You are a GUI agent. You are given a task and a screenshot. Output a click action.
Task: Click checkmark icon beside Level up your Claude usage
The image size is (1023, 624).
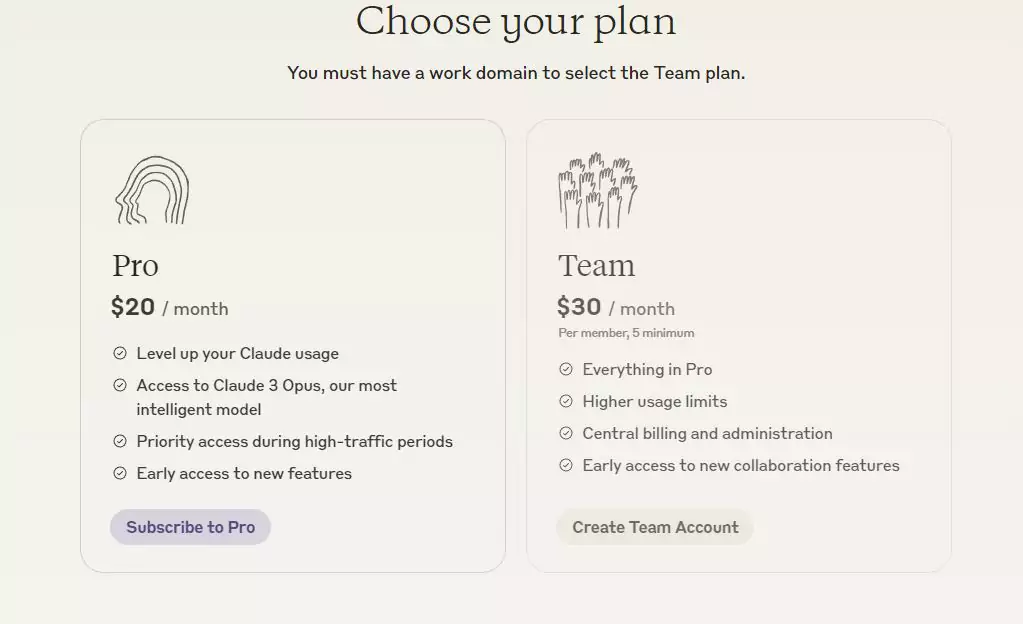(x=120, y=353)
